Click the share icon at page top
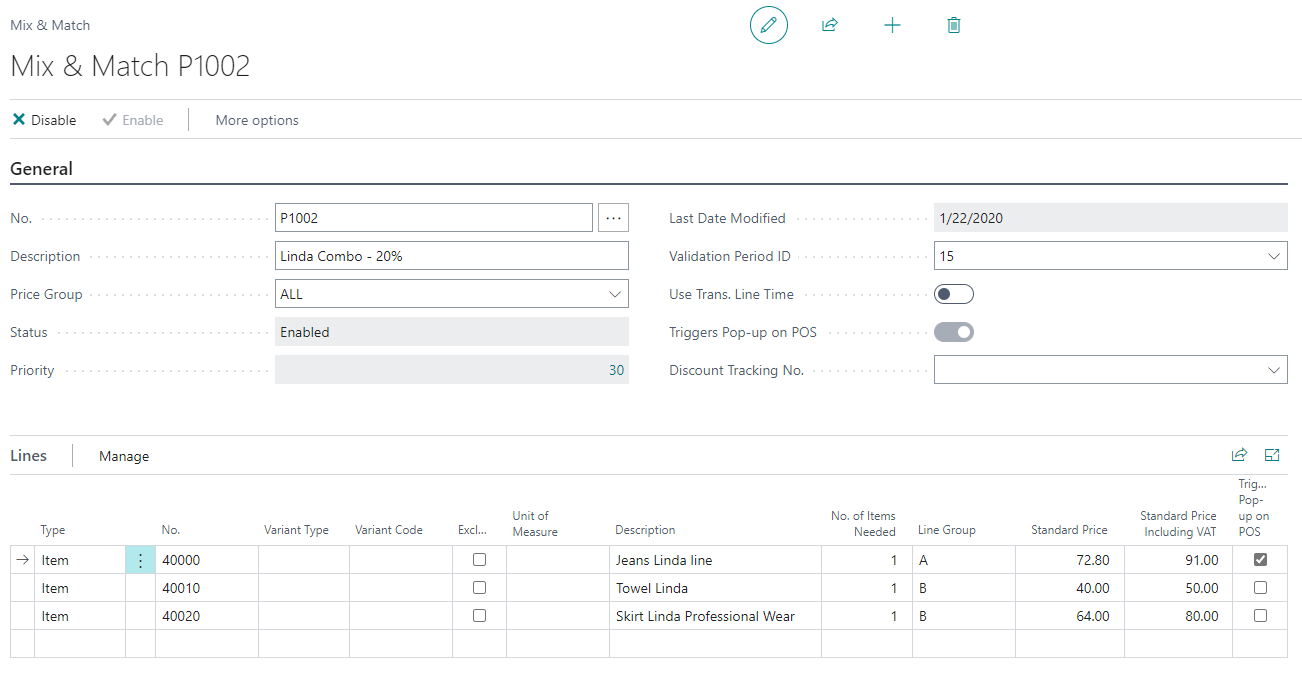The width and height of the screenshot is (1302, 676). [x=829, y=25]
